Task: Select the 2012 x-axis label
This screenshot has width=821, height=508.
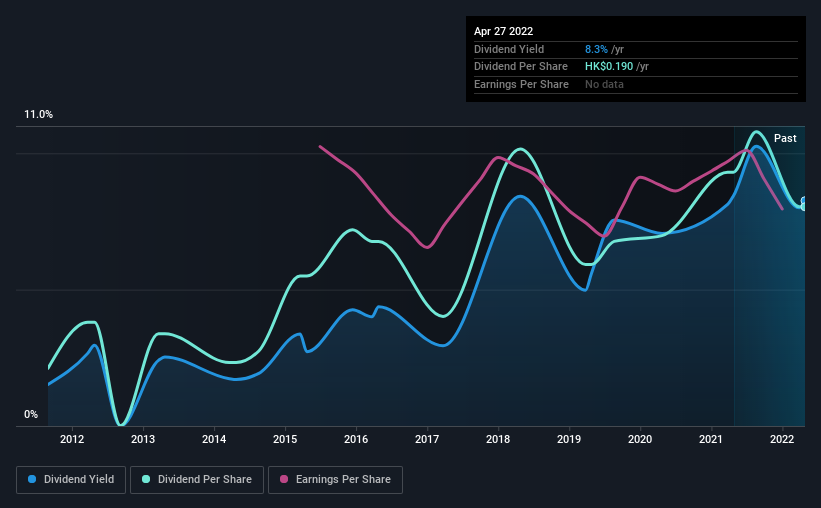Action: 72,439
